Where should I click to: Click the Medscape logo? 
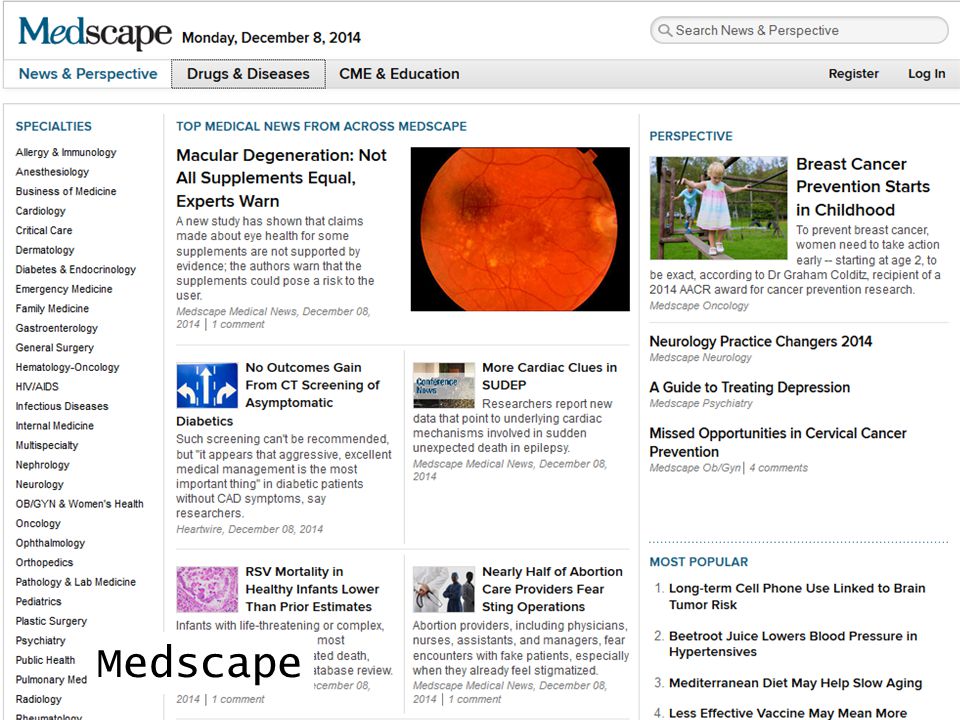95,32
